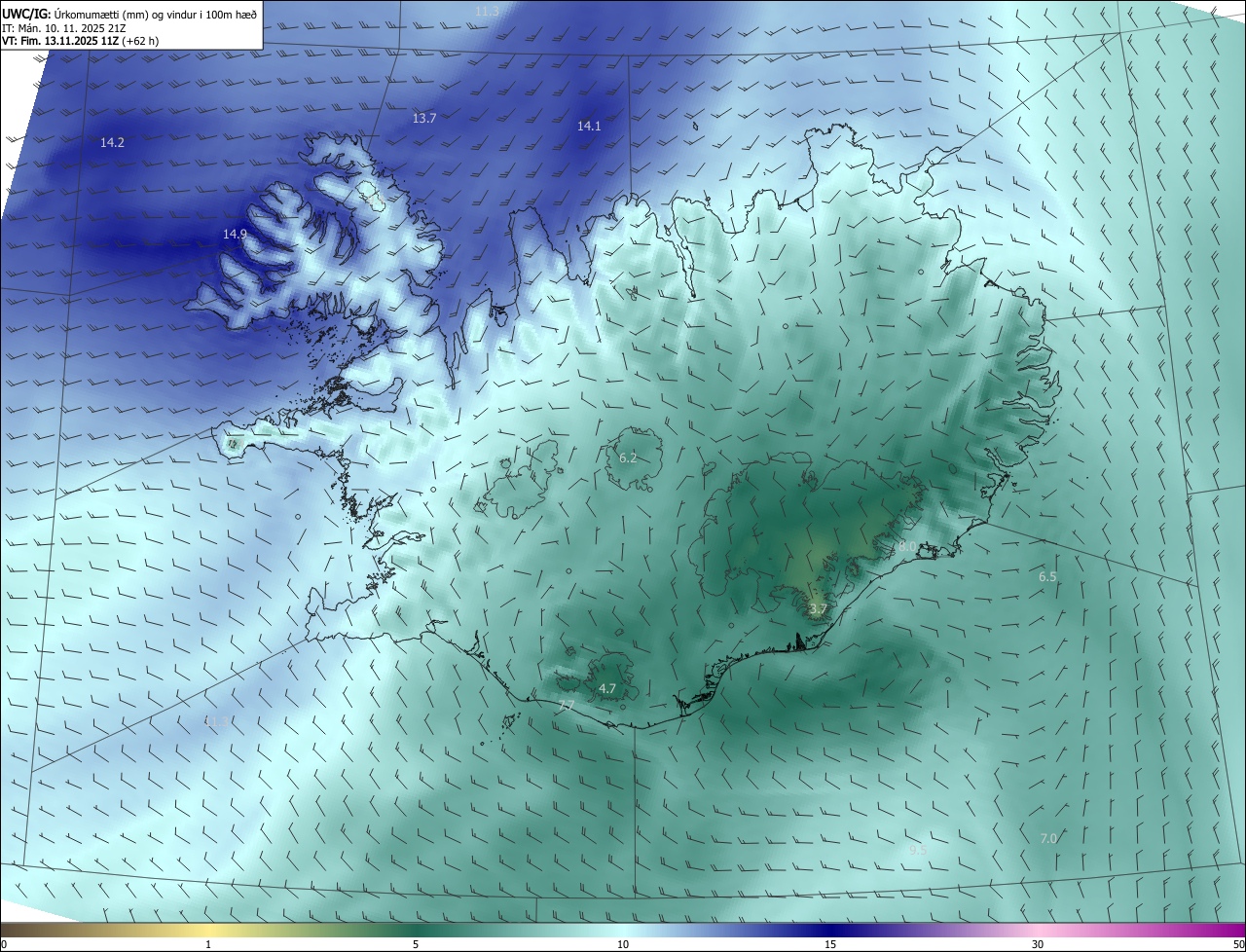The width and height of the screenshot is (1246, 952).
Task: Click the 5 tick on the colour scale
Action: click(416, 944)
